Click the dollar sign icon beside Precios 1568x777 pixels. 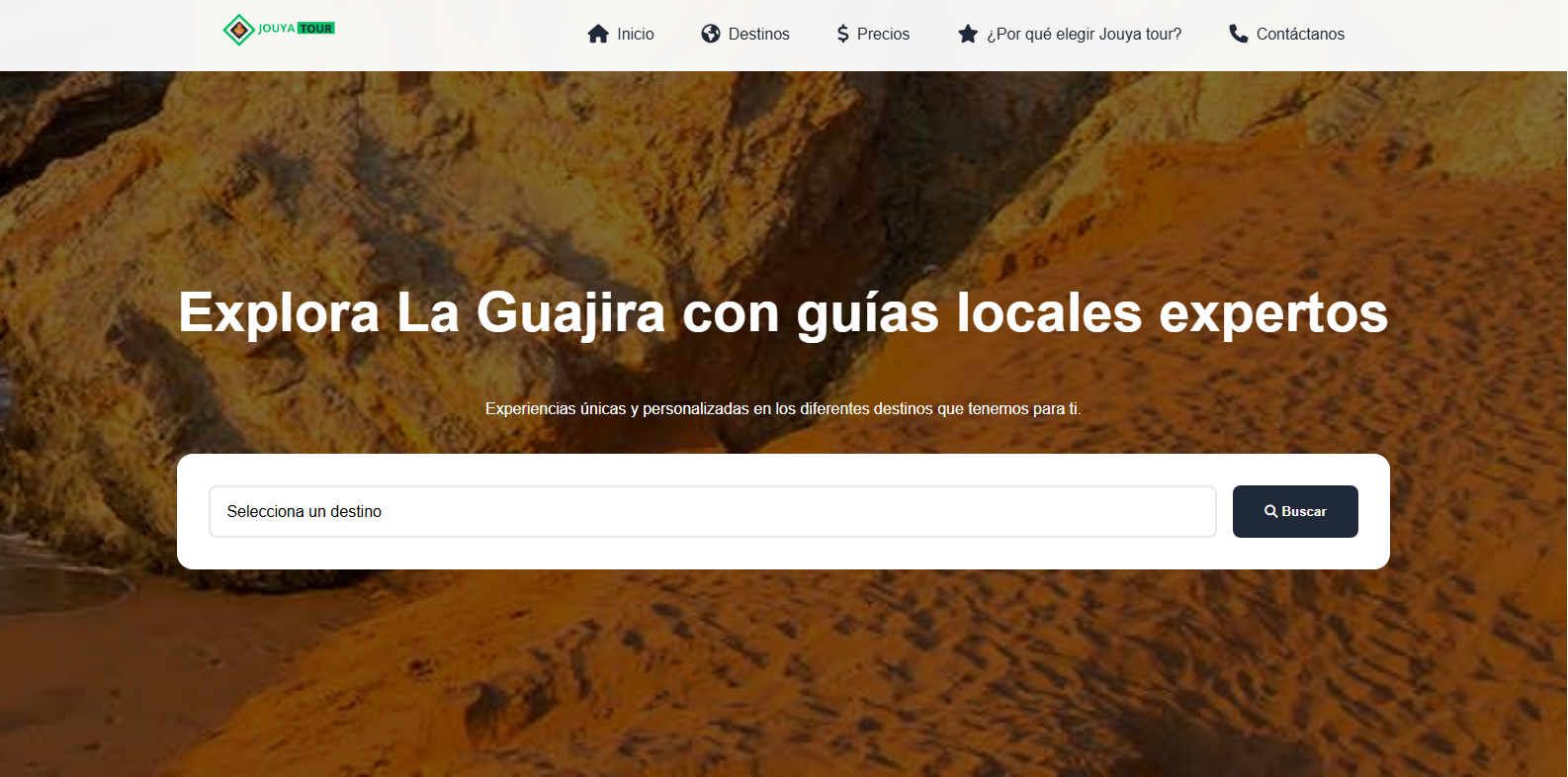tap(842, 34)
